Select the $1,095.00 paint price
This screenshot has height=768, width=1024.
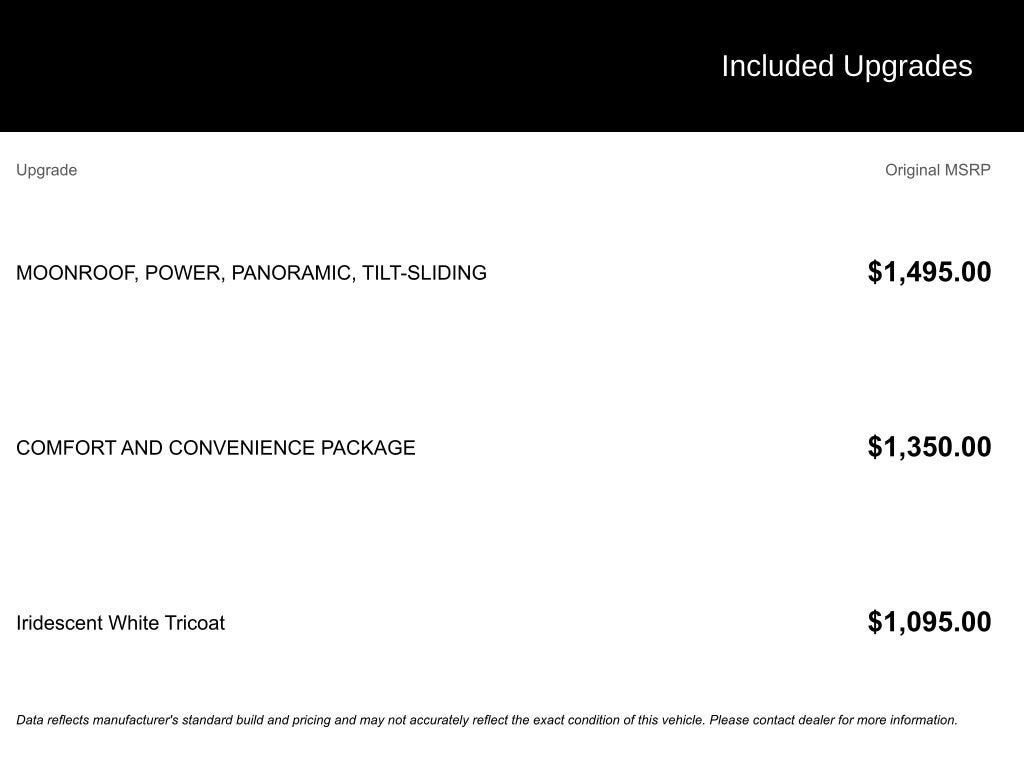(x=929, y=622)
